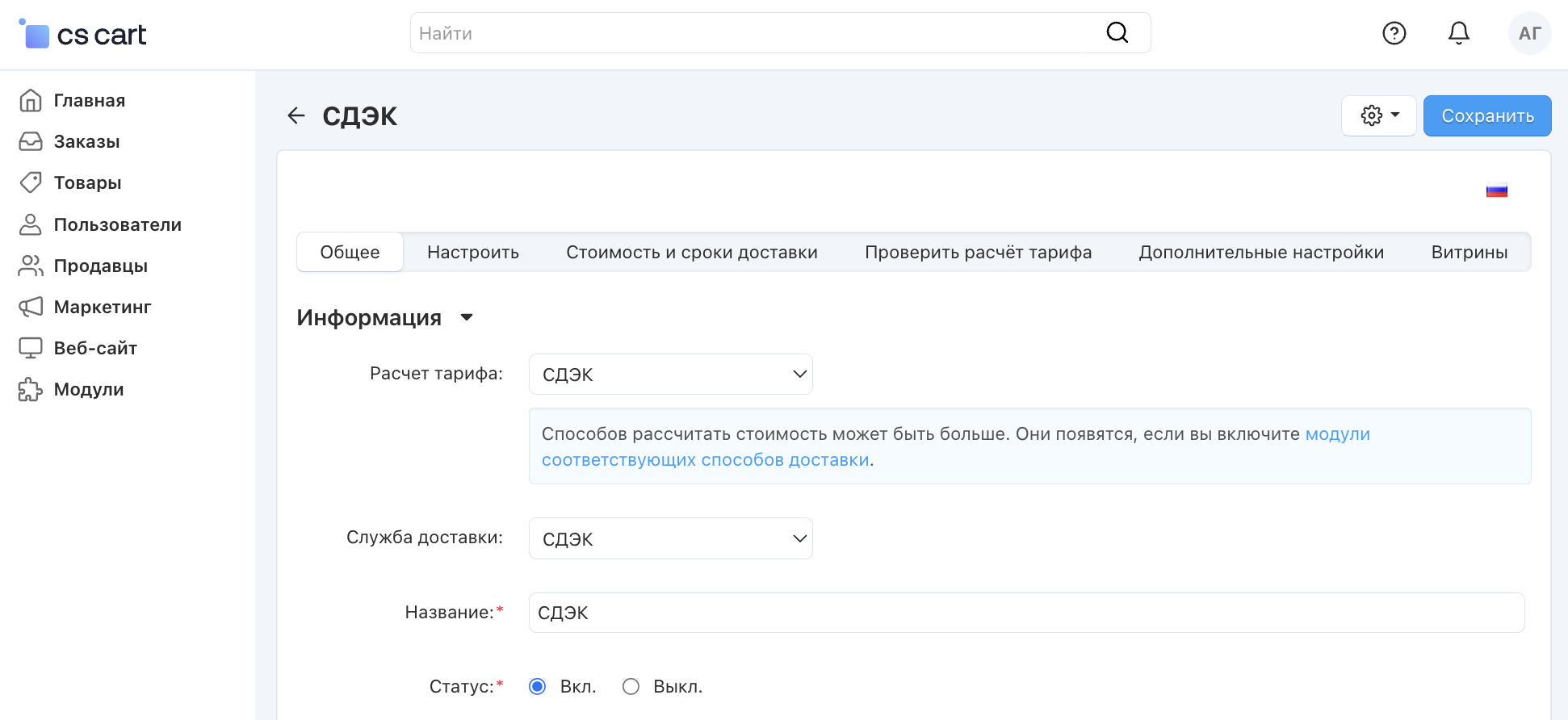The image size is (1568, 720).
Task: Open notifications bell icon
Action: pyautogui.click(x=1458, y=33)
